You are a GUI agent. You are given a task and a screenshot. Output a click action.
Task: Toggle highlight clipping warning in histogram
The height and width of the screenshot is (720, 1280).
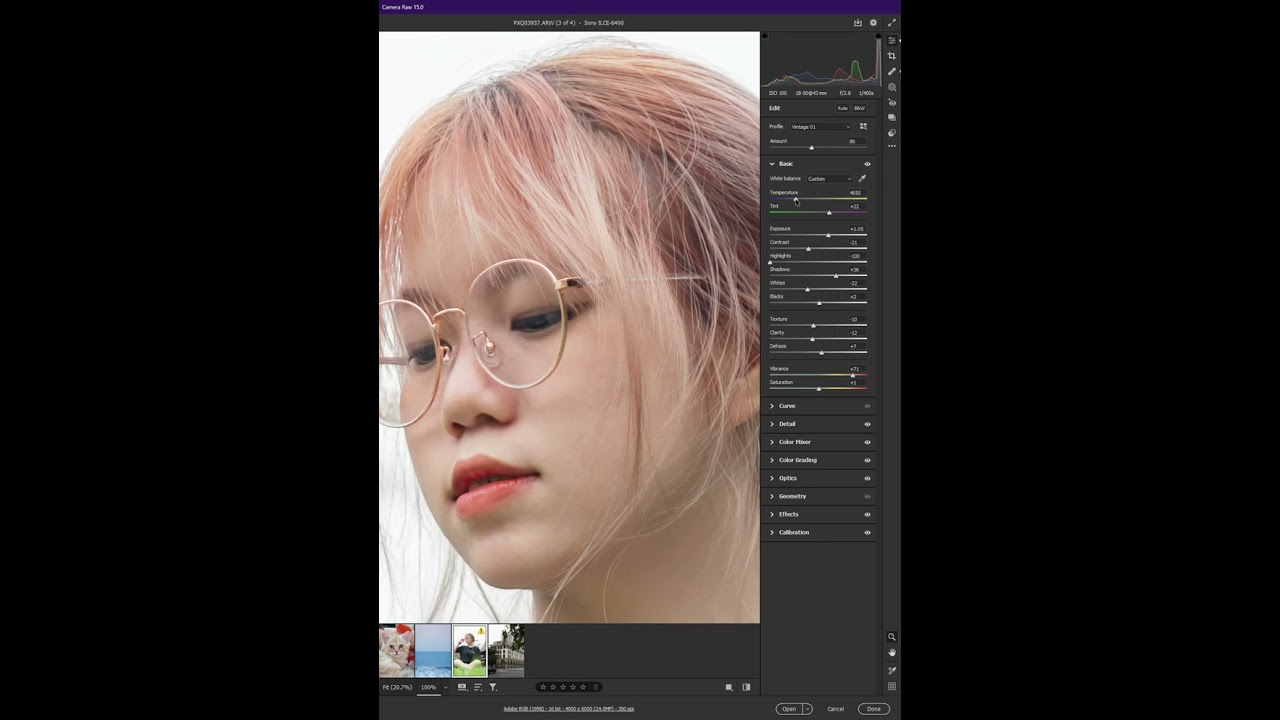pyautogui.click(x=878, y=37)
